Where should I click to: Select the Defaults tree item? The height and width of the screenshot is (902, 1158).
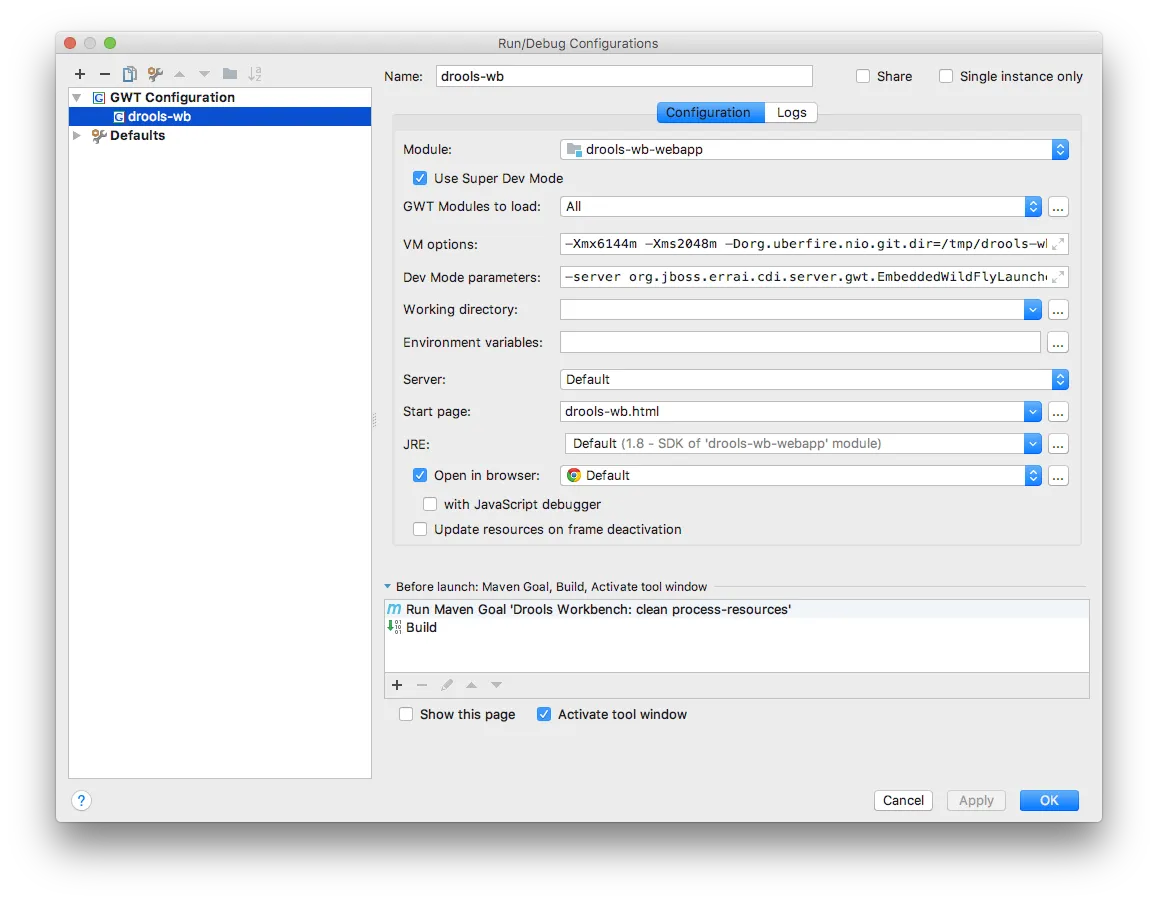pyautogui.click(x=137, y=136)
